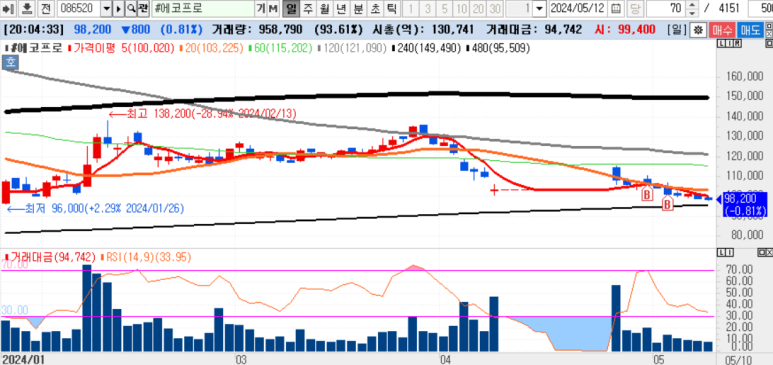The height and width of the screenshot is (365, 773).
Task: Click the 최저 96,000 low price annotation
Action: click(96, 209)
